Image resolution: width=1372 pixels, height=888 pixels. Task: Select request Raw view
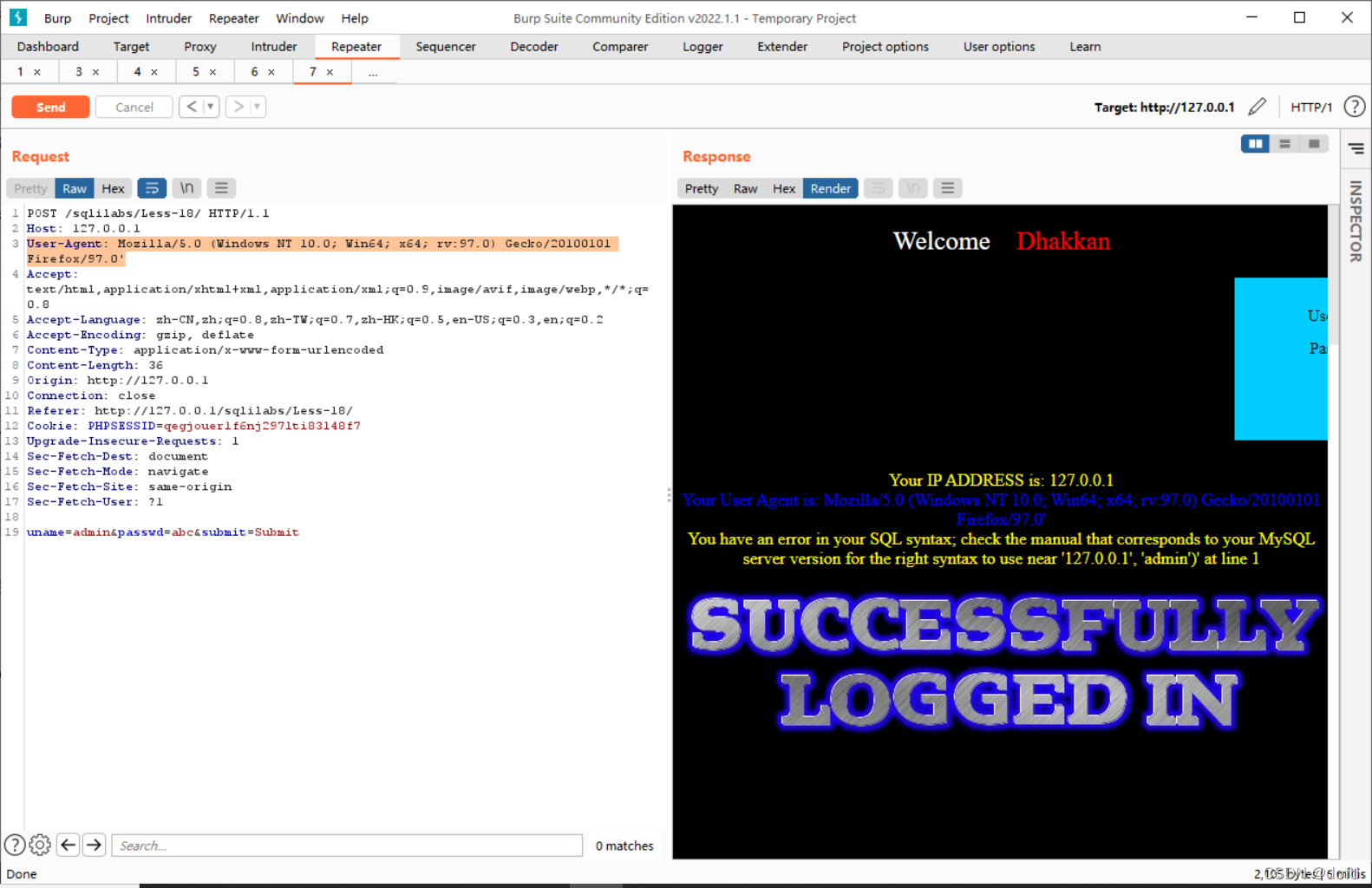[x=75, y=188]
